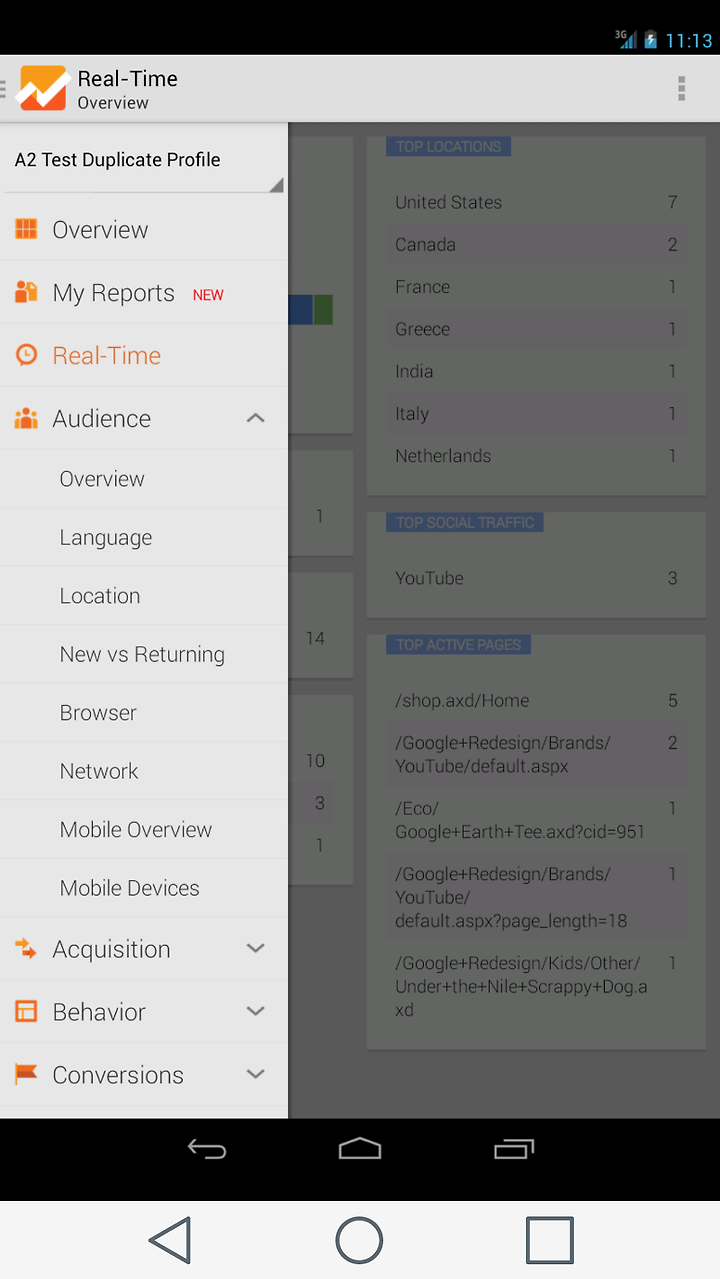Tap the Google Analytics app logo
Image resolution: width=720 pixels, height=1279 pixels.
pos(43,89)
